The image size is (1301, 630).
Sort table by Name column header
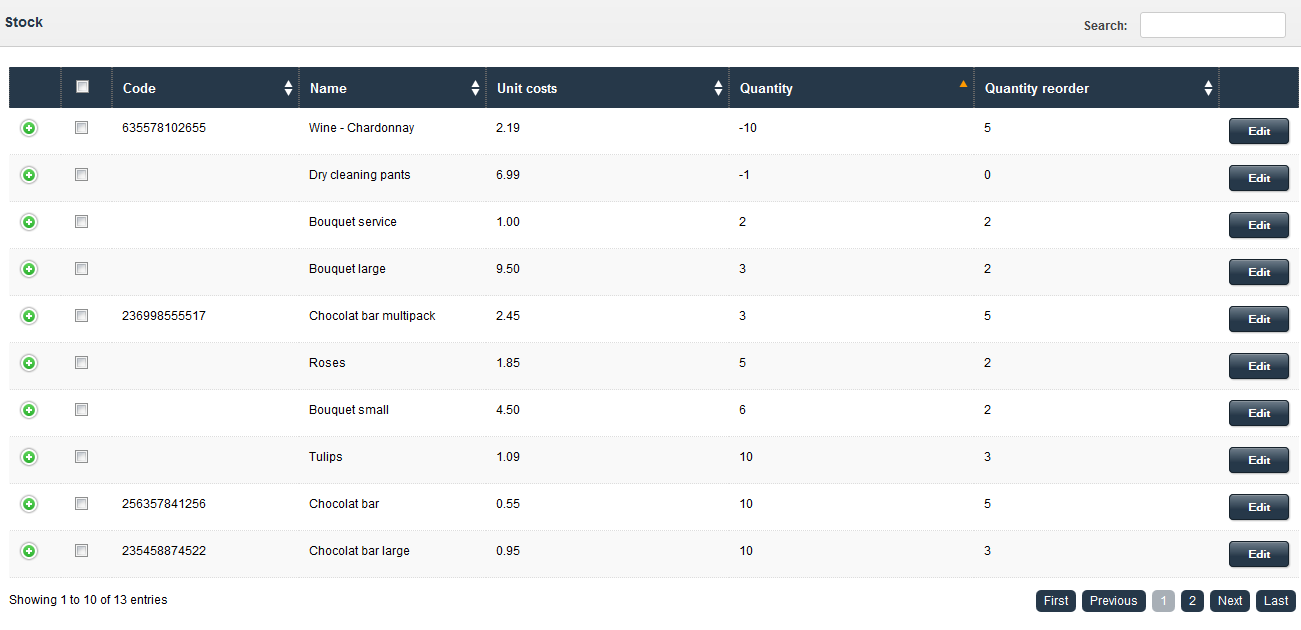coord(328,88)
